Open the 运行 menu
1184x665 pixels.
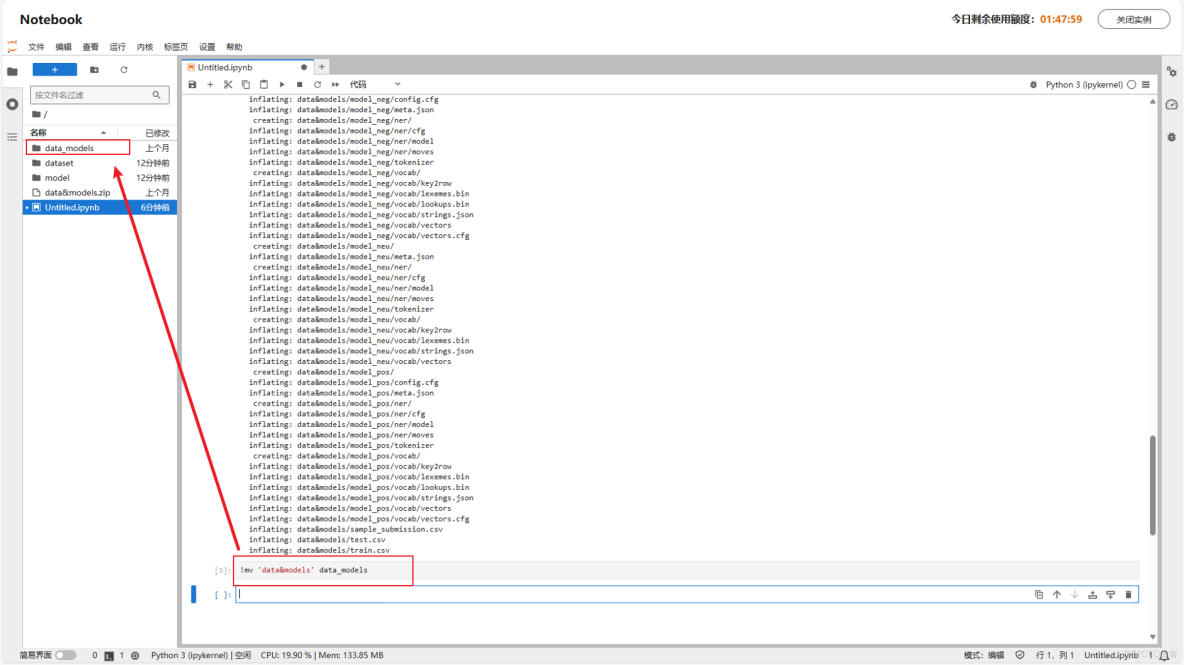pos(118,47)
